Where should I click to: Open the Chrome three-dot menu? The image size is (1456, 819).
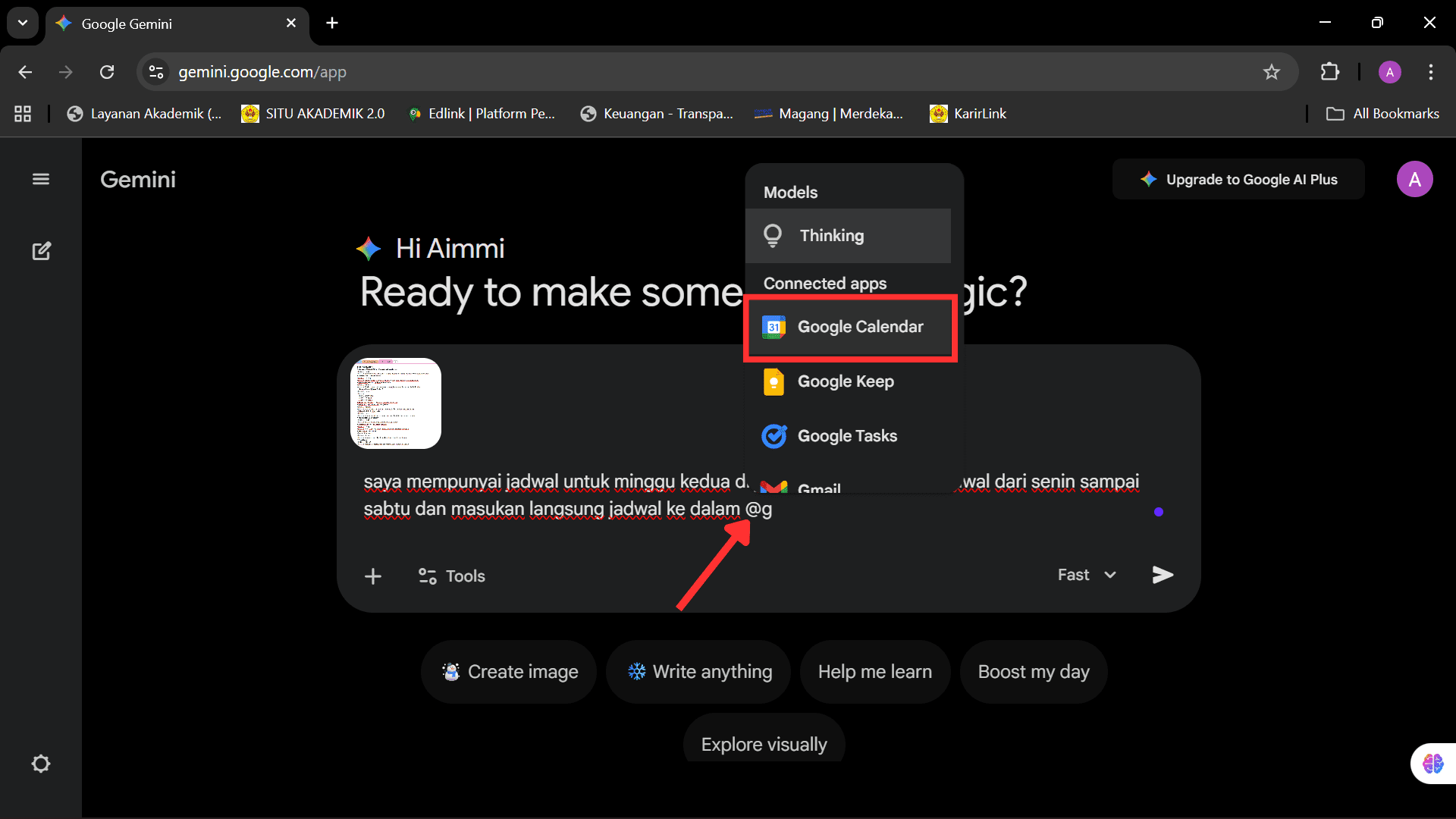point(1431,72)
